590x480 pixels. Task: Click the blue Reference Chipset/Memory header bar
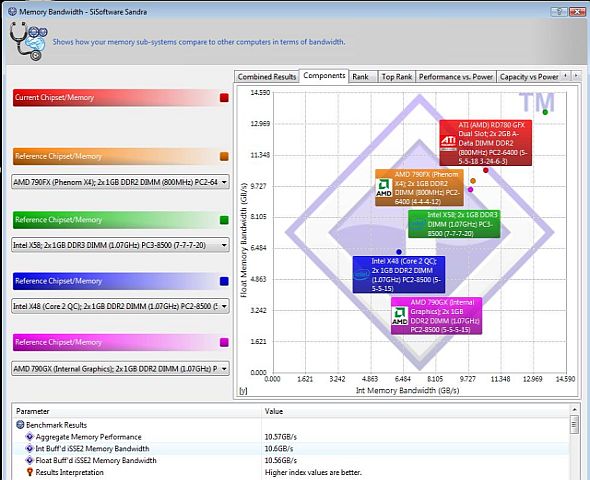point(120,281)
